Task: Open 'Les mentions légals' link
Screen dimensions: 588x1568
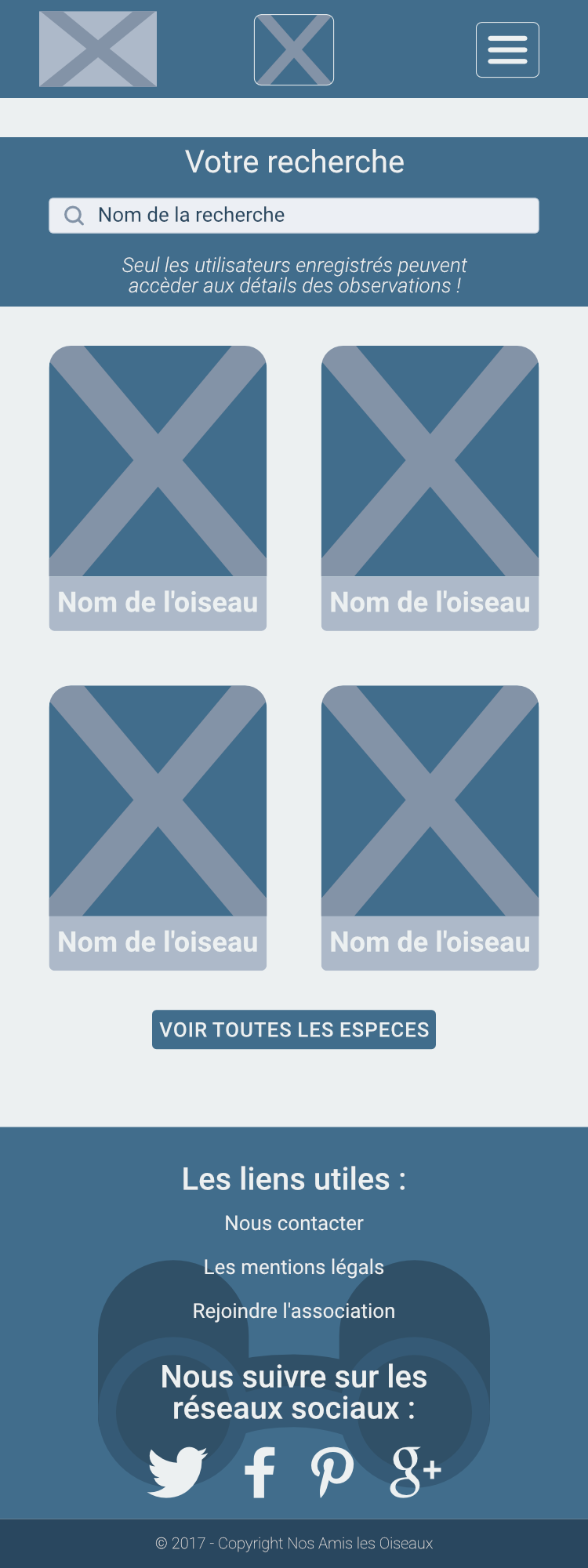Action: point(294,1267)
